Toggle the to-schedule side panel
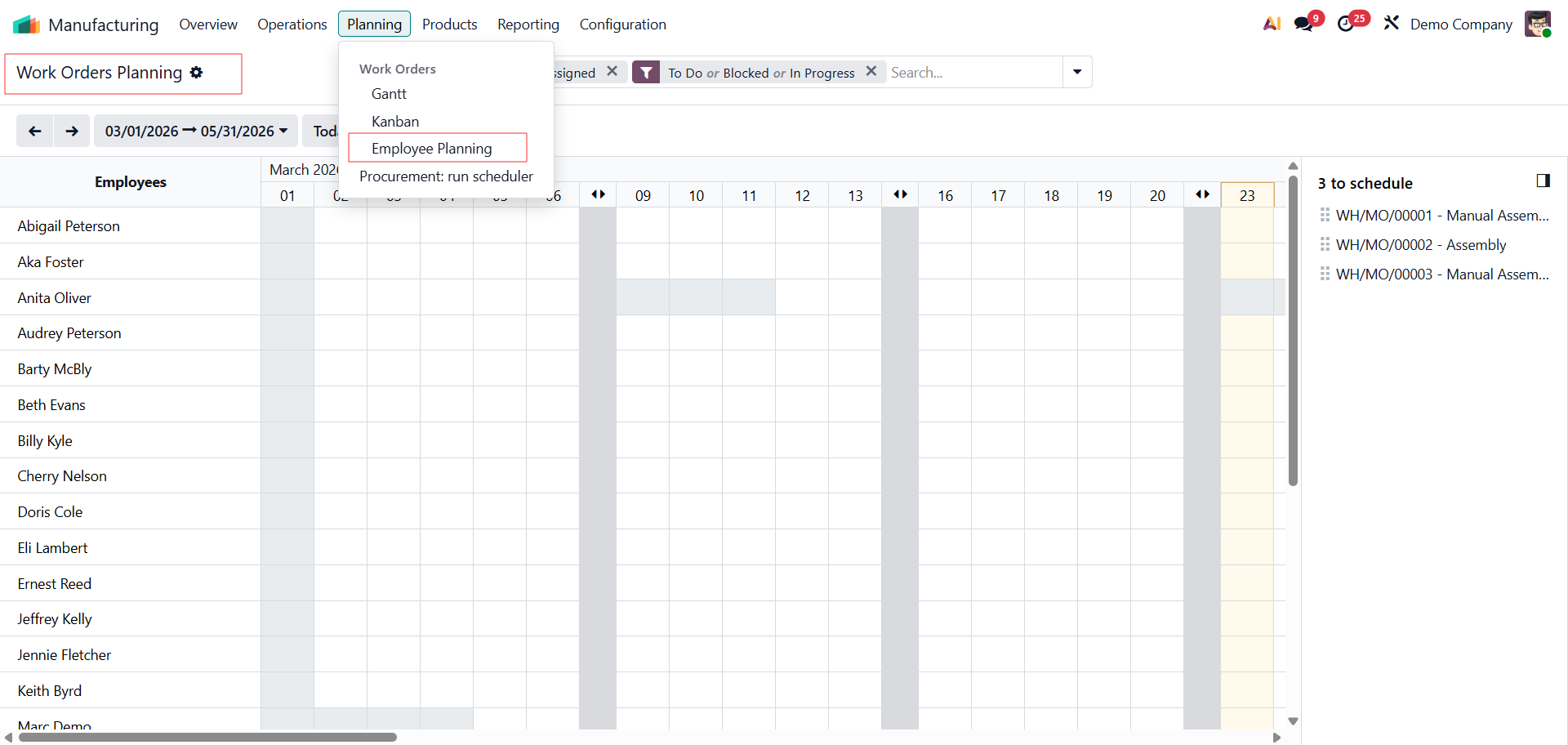 [1543, 181]
